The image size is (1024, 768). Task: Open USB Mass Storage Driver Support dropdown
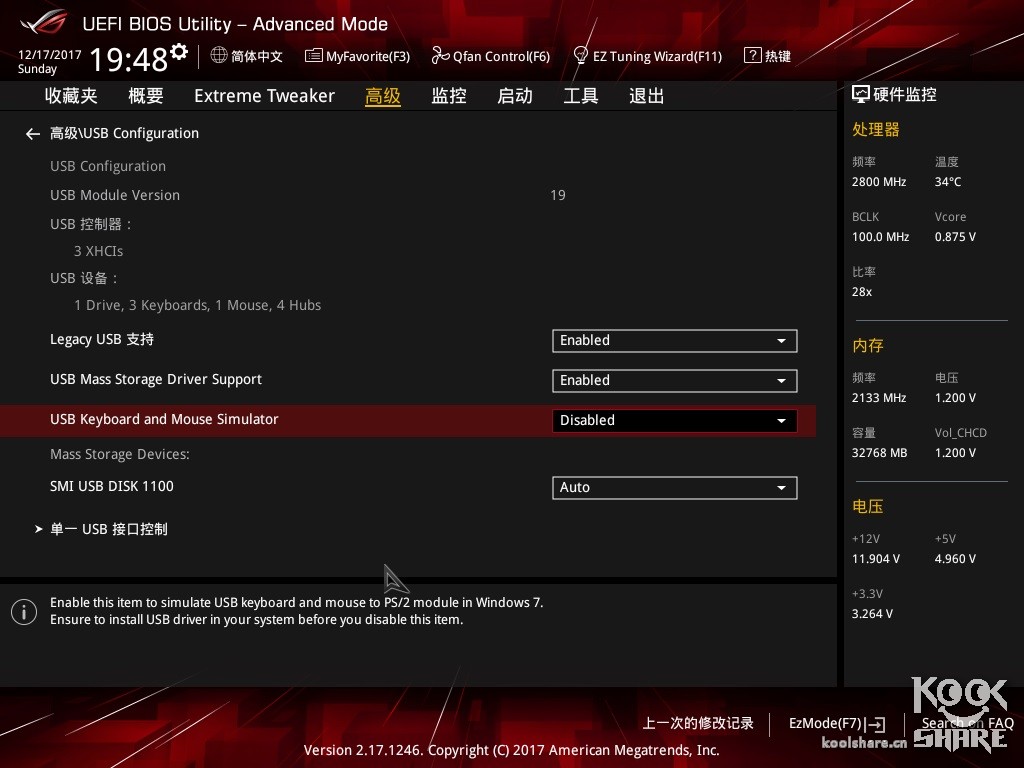click(675, 381)
